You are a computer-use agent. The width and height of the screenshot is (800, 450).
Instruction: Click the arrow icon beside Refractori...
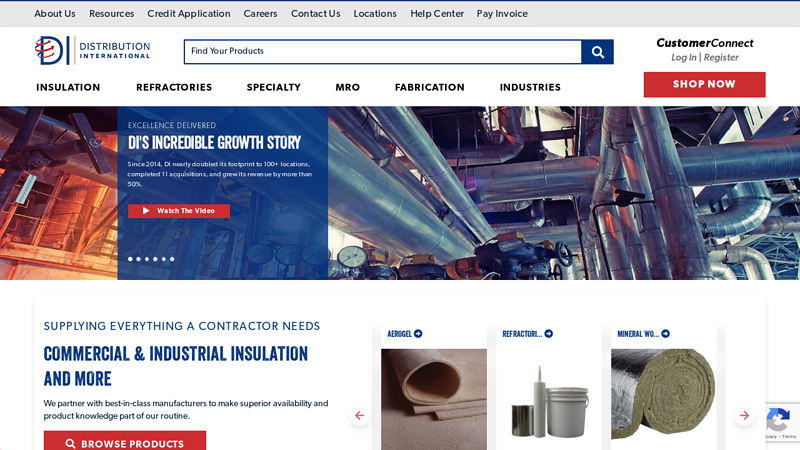tap(549, 334)
